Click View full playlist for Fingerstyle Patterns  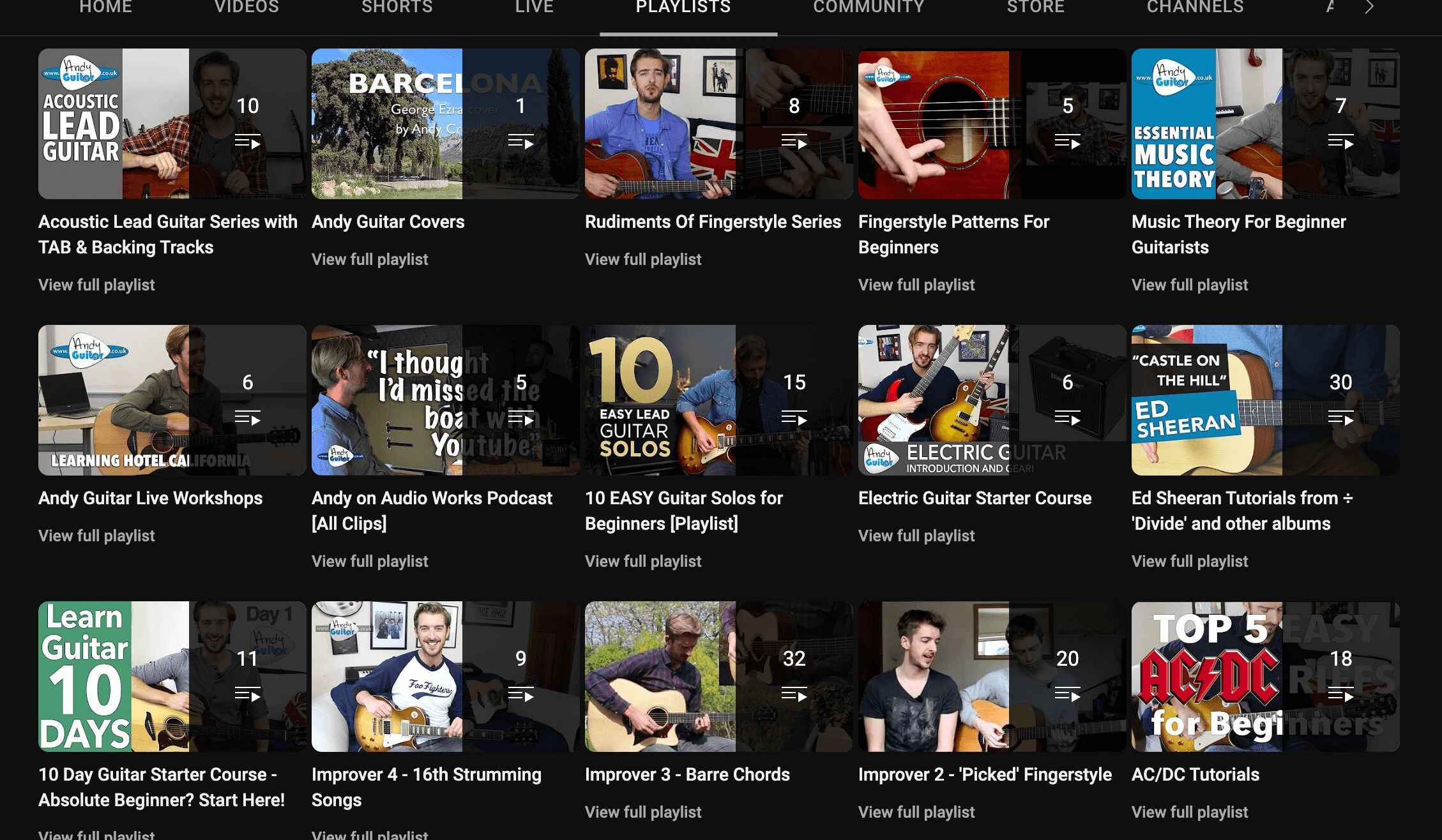coord(916,285)
